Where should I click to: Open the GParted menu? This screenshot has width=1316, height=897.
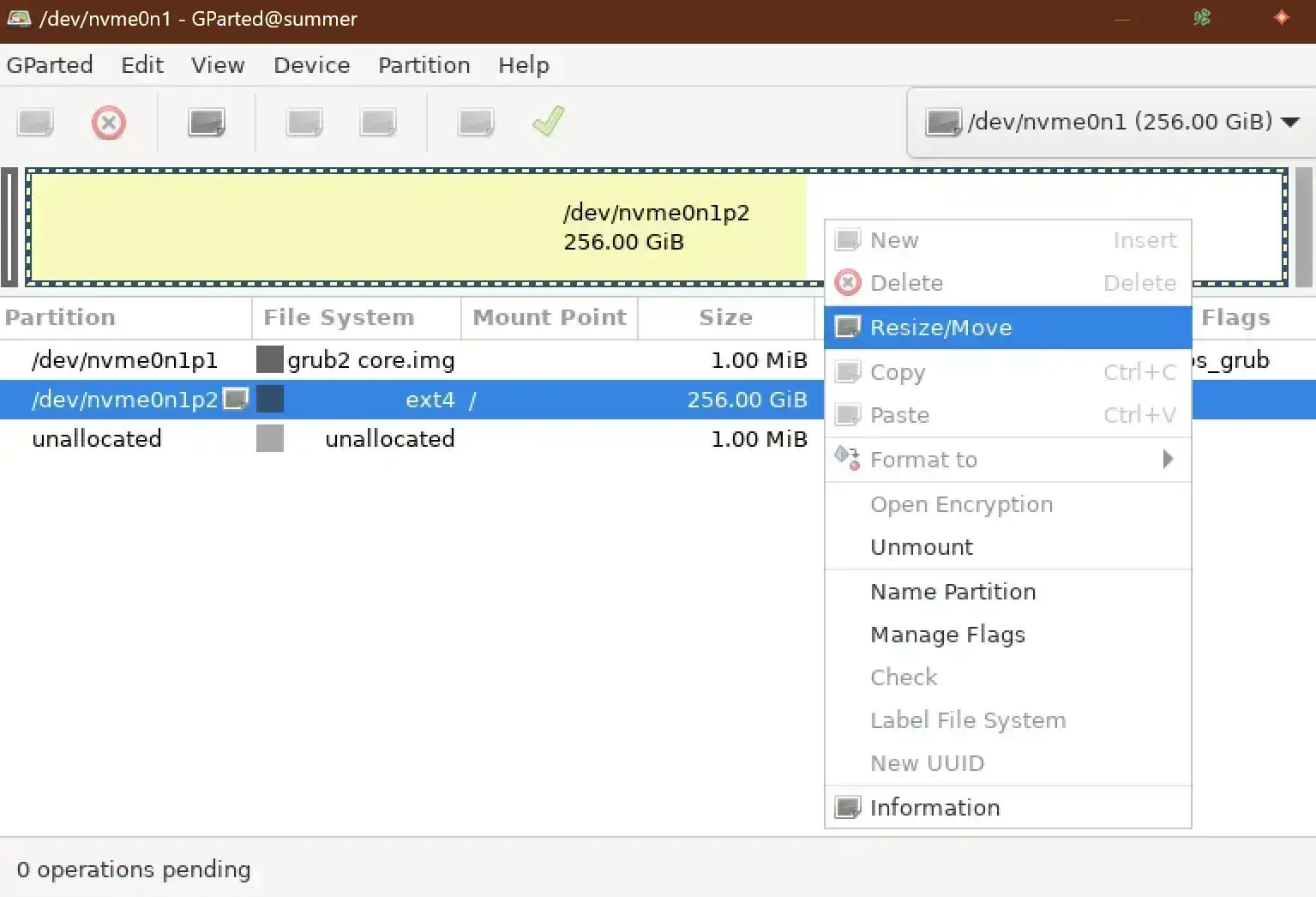50,65
